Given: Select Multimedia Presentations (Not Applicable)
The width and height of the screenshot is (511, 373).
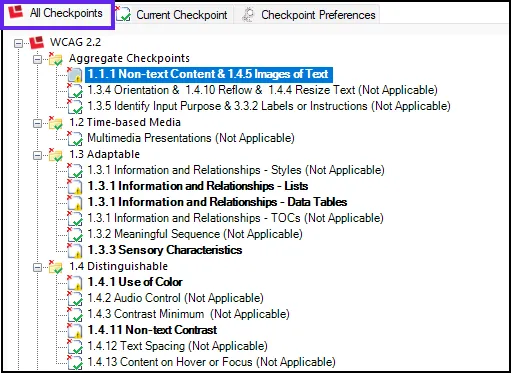Looking at the screenshot, I should point(191,138).
